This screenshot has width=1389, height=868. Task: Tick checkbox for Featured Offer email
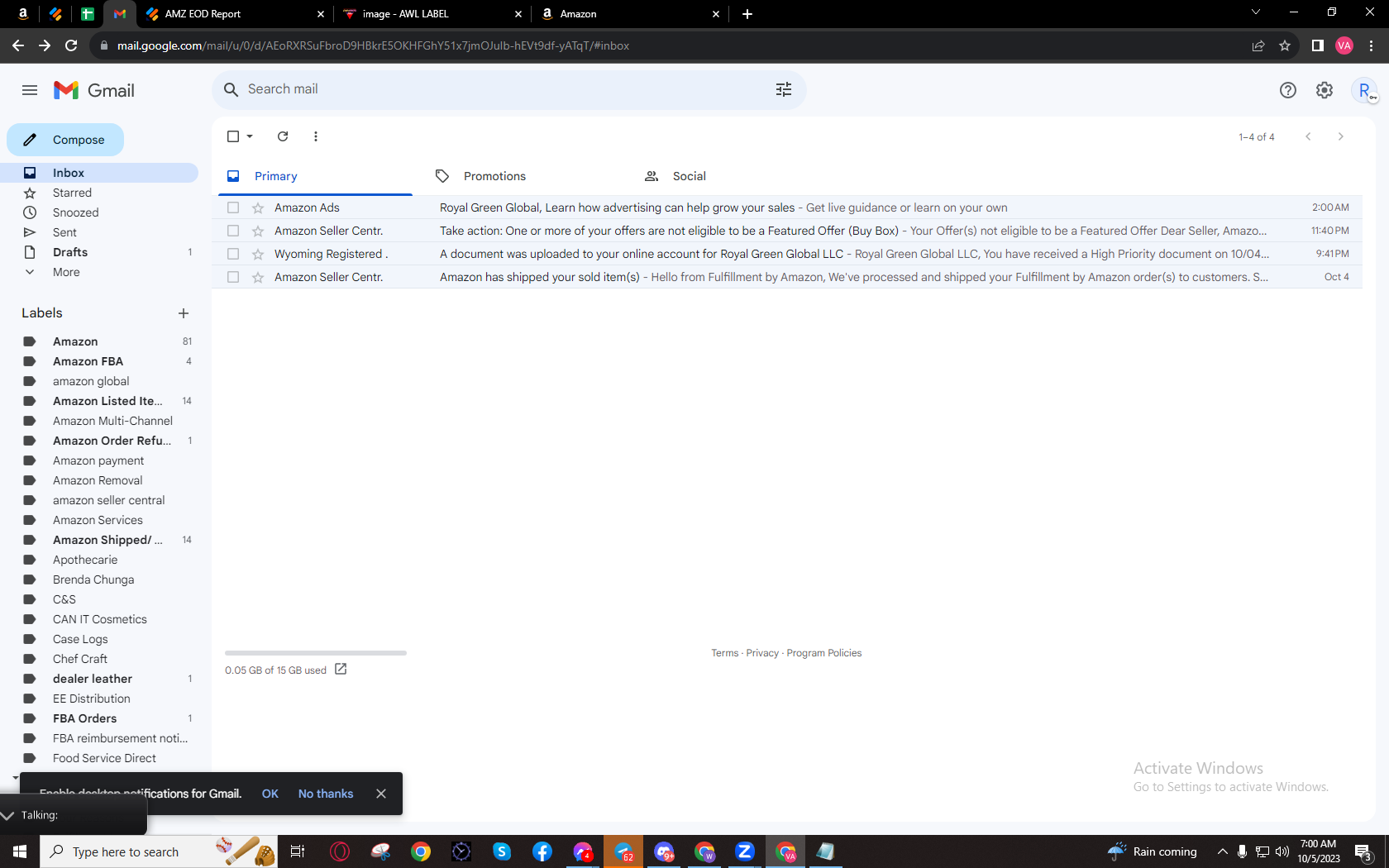[x=233, y=231]
